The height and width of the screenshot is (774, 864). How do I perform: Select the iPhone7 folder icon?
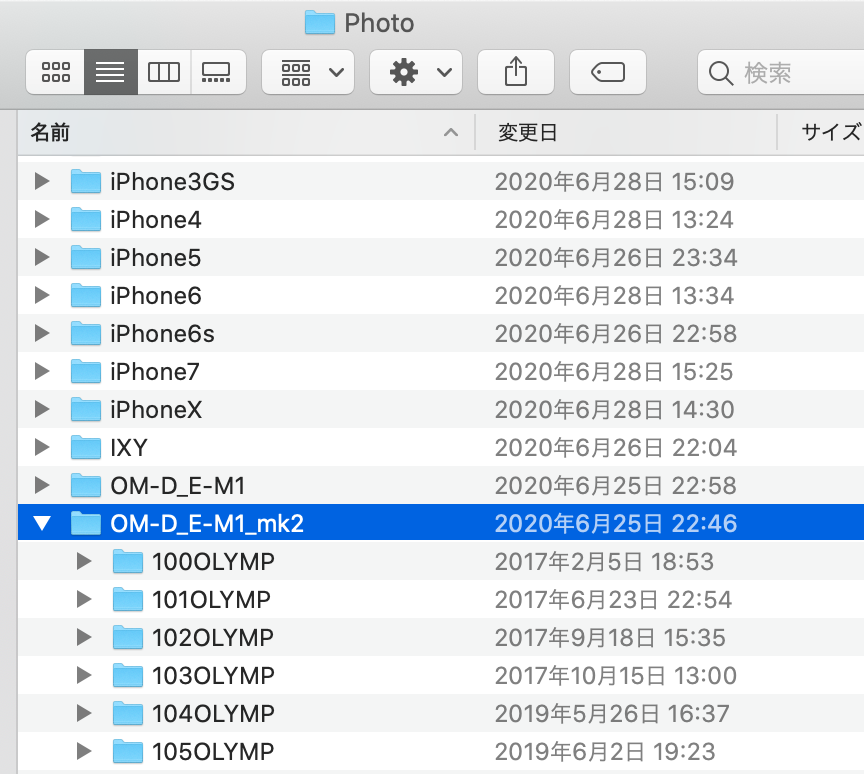click(86, 371)
